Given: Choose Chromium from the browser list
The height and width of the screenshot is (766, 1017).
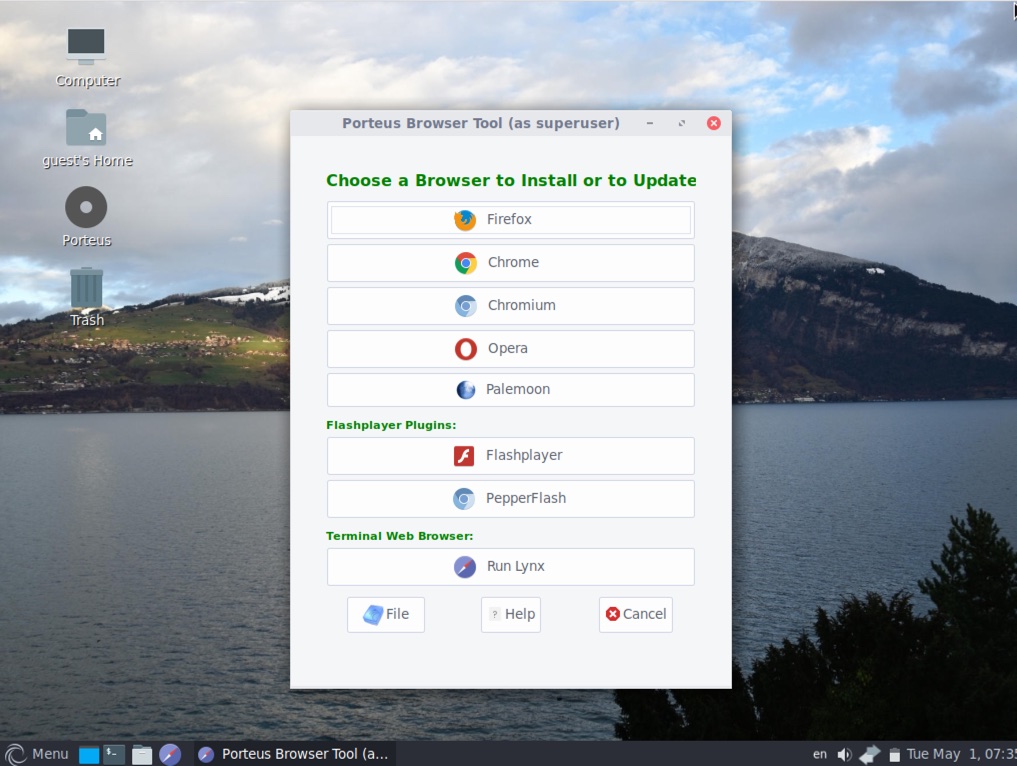Looking at the screenshot, I should (510, 305).
